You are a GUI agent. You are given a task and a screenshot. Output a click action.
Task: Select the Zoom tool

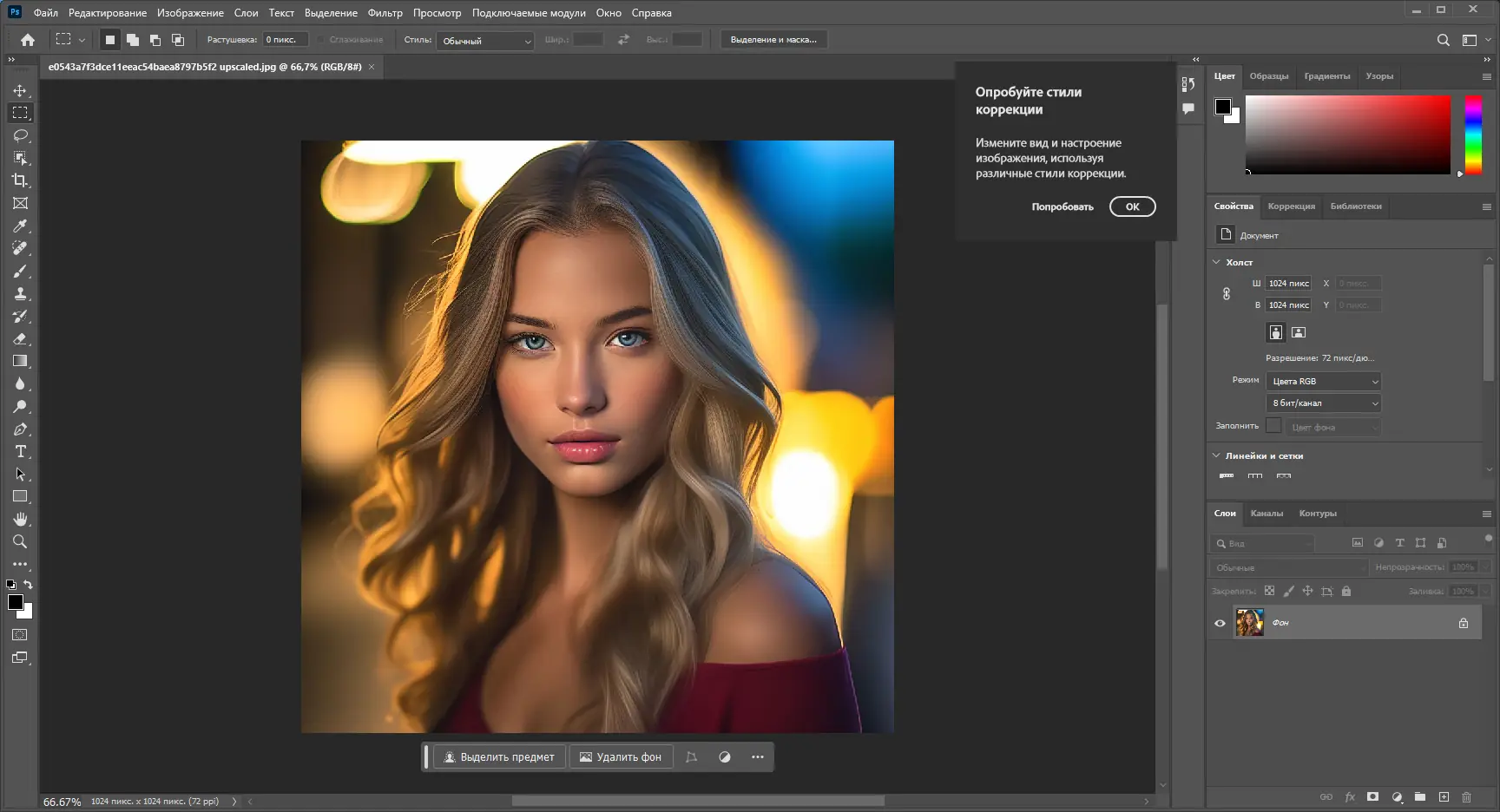pos(21,542)
